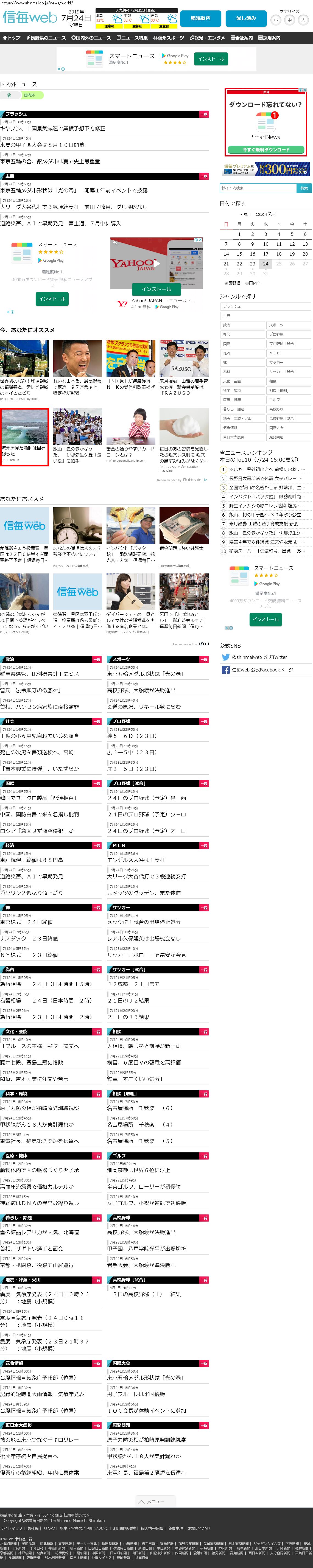313x1568 pixels.
Task: Open 信州スポーツ nav item
Action: (x=168, y=38)
